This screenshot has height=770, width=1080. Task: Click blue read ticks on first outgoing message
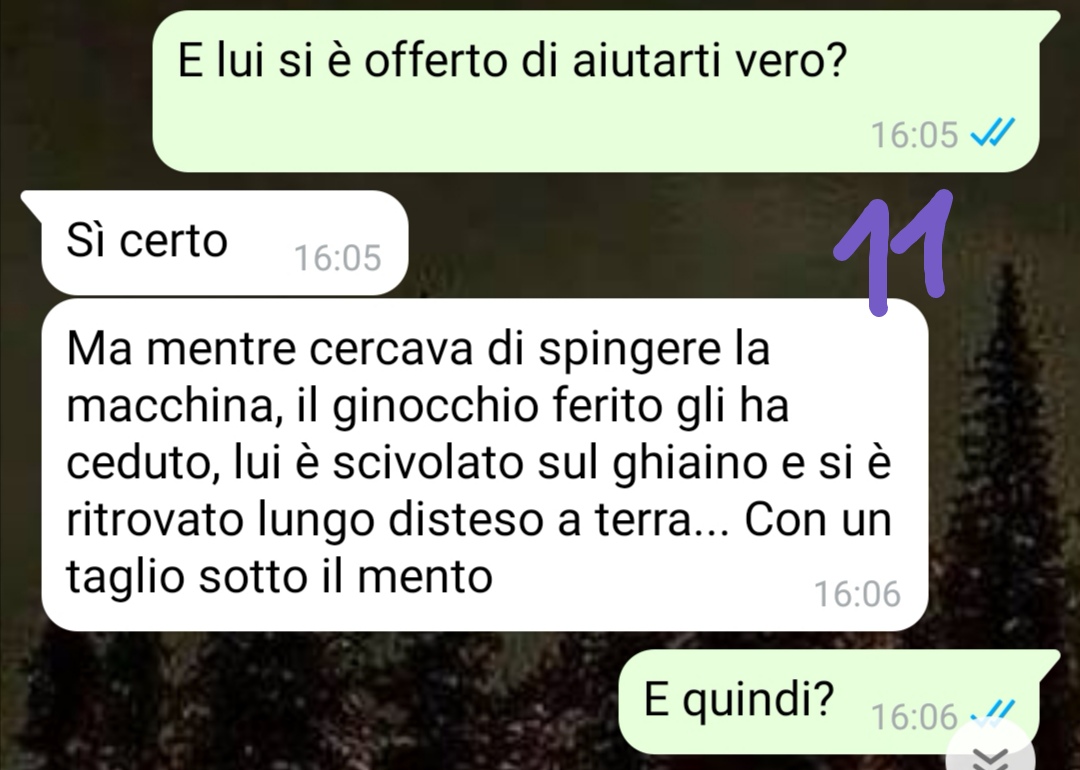click(993, 133)
